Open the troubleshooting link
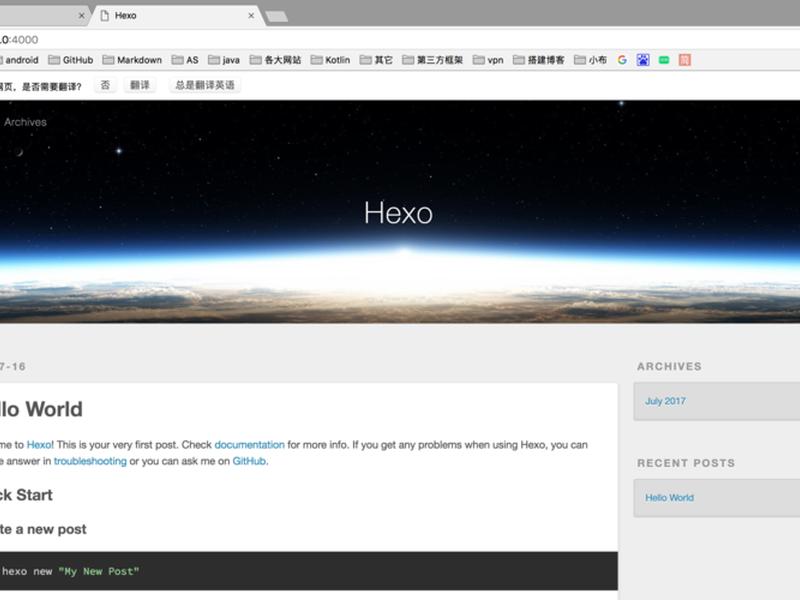The width and height of the screenshot is (800, 600). coord(90,461)
